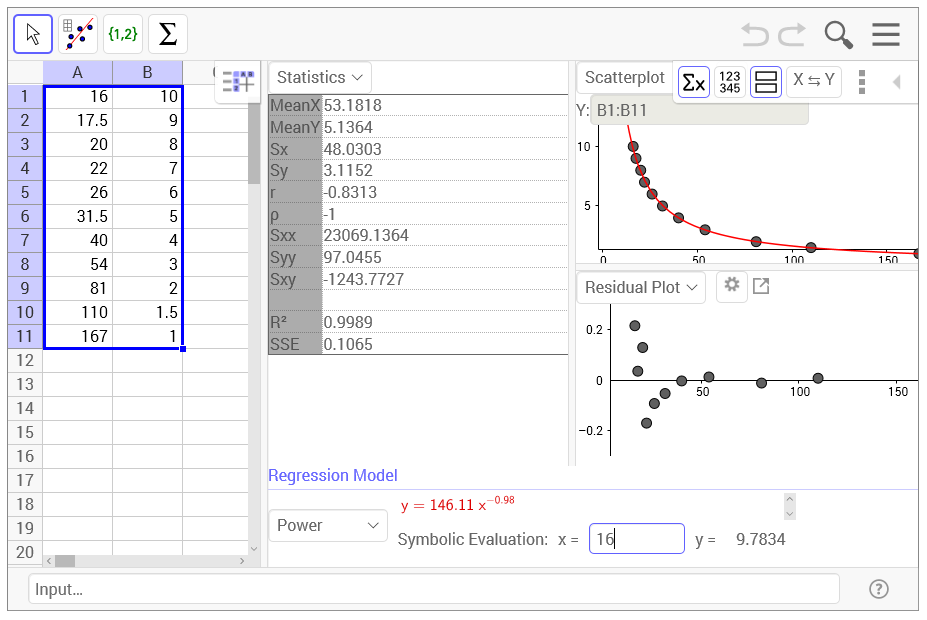Click the Undo arrow

click(756, 35)
